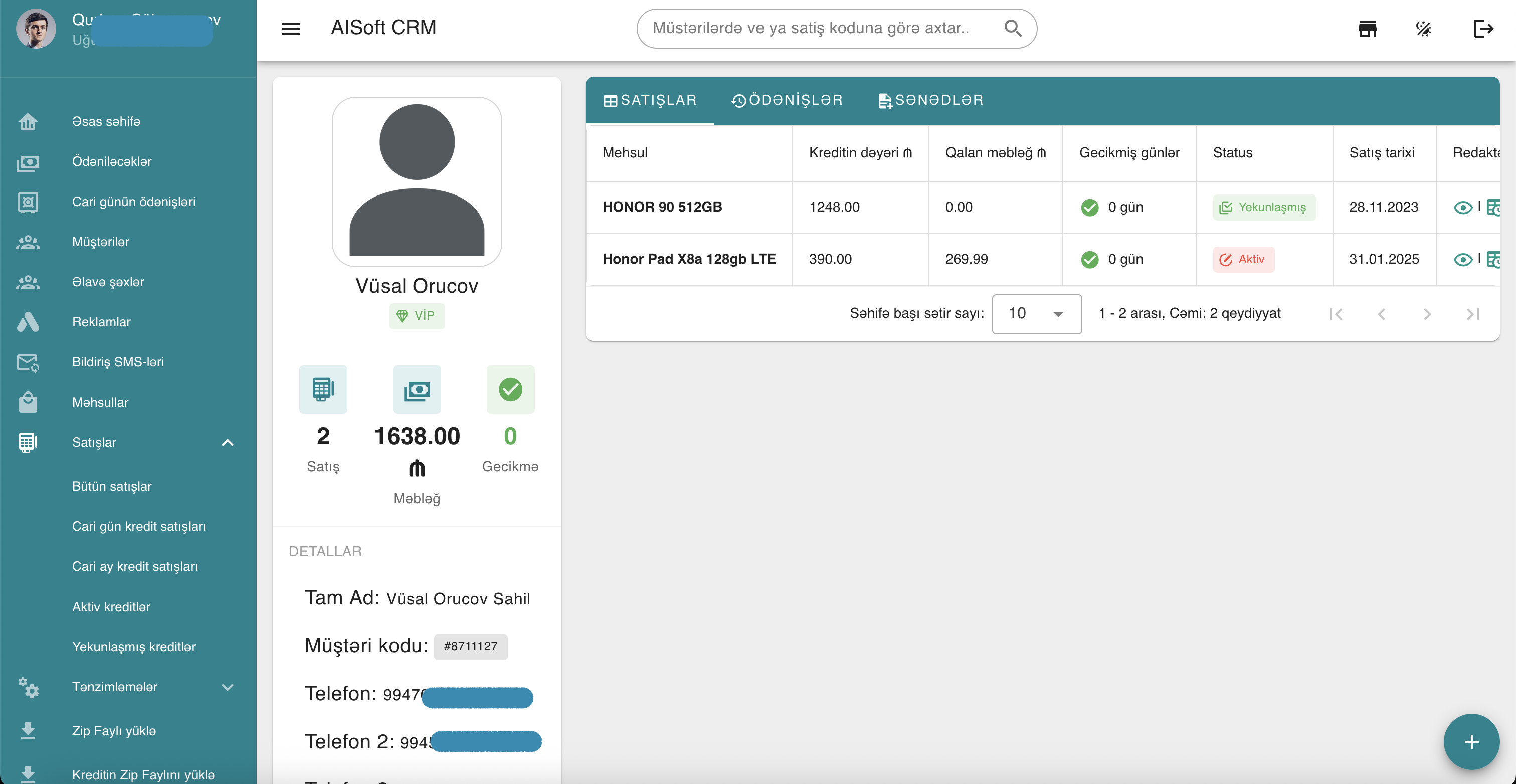
Task: Switch to the SATIŞLAR tab
Action: 650,100
